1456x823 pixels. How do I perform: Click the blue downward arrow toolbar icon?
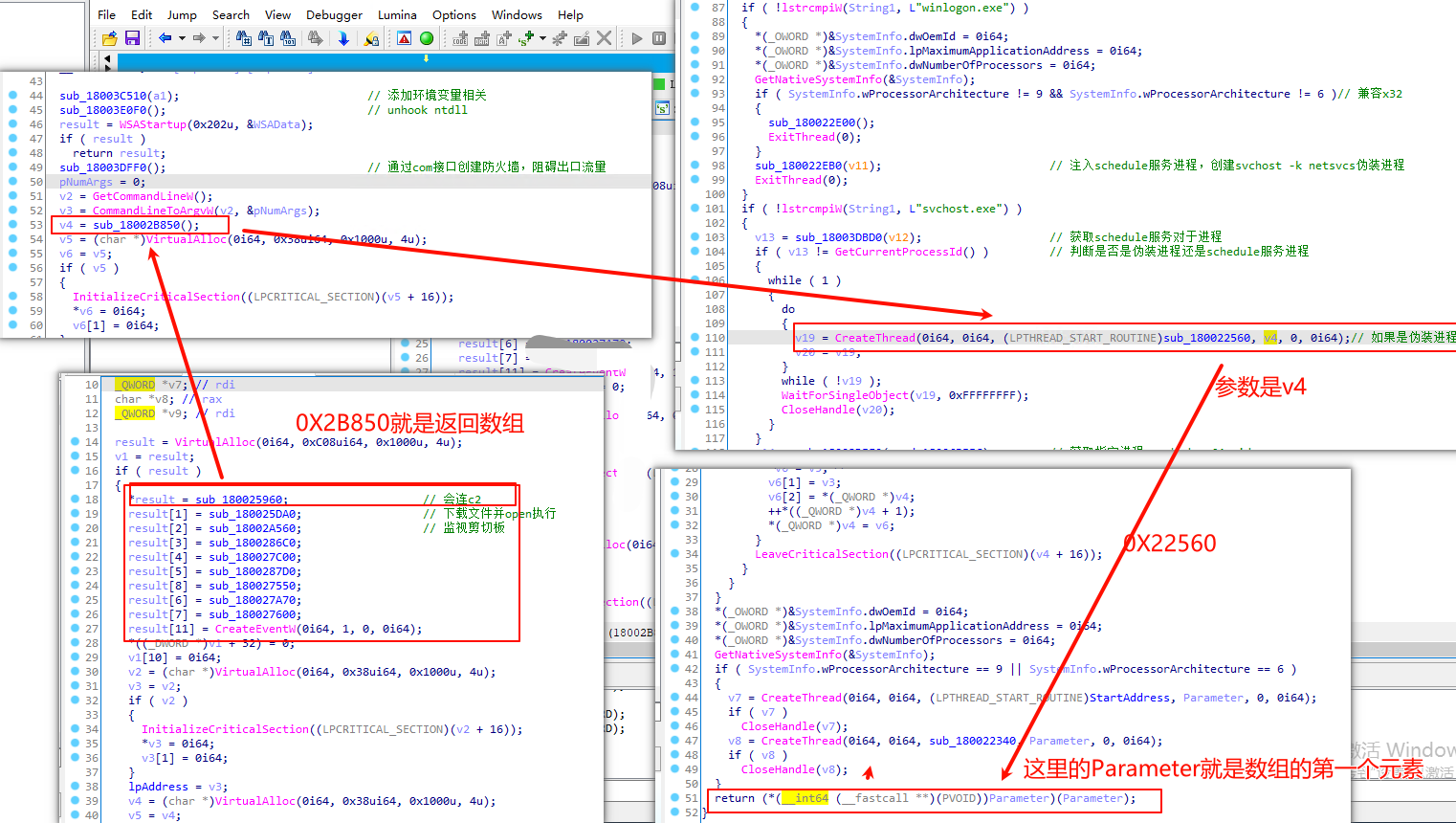coord(343,38)
